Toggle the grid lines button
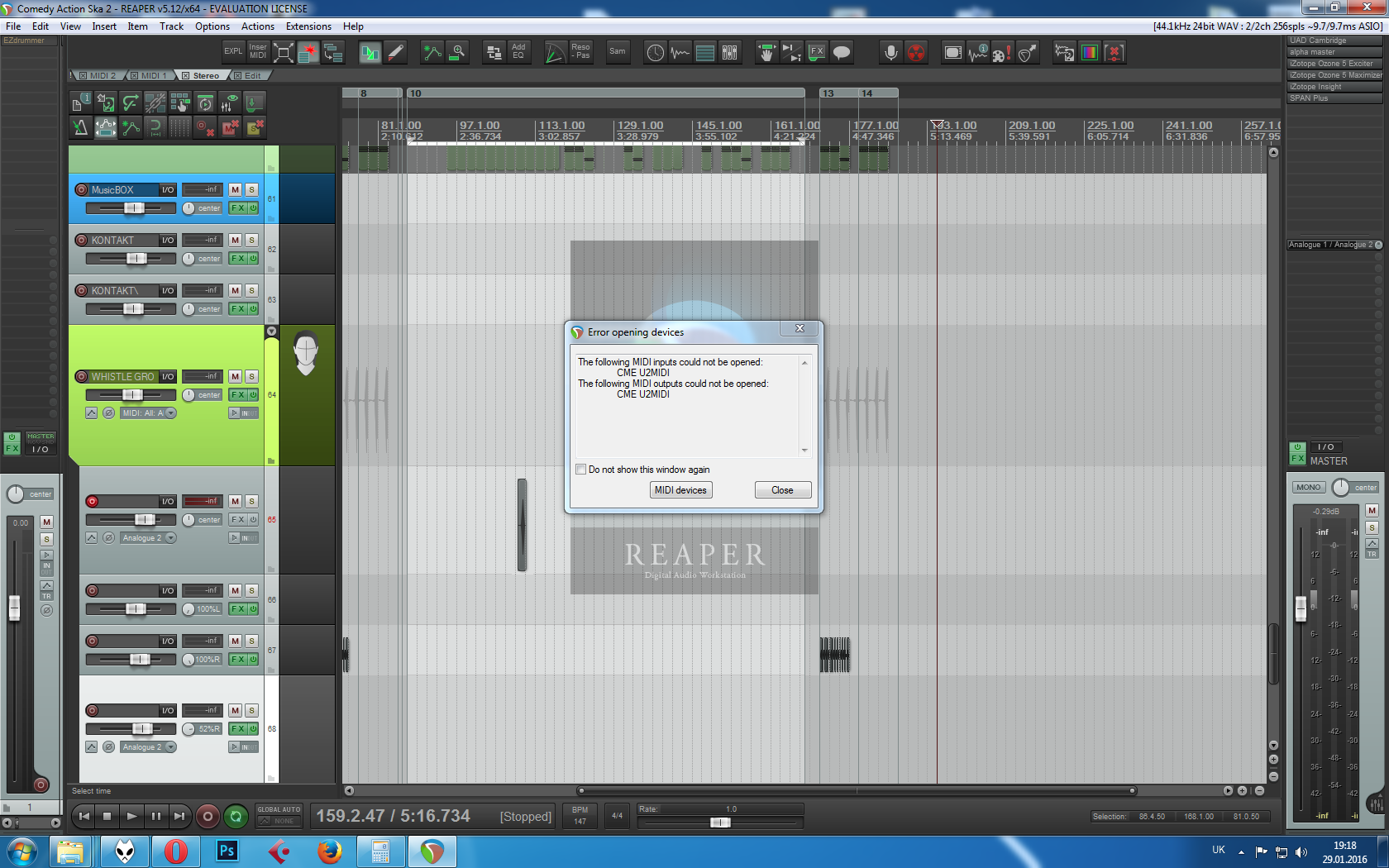Screen dimensions: 1389x868 click(x=179, y=127)
